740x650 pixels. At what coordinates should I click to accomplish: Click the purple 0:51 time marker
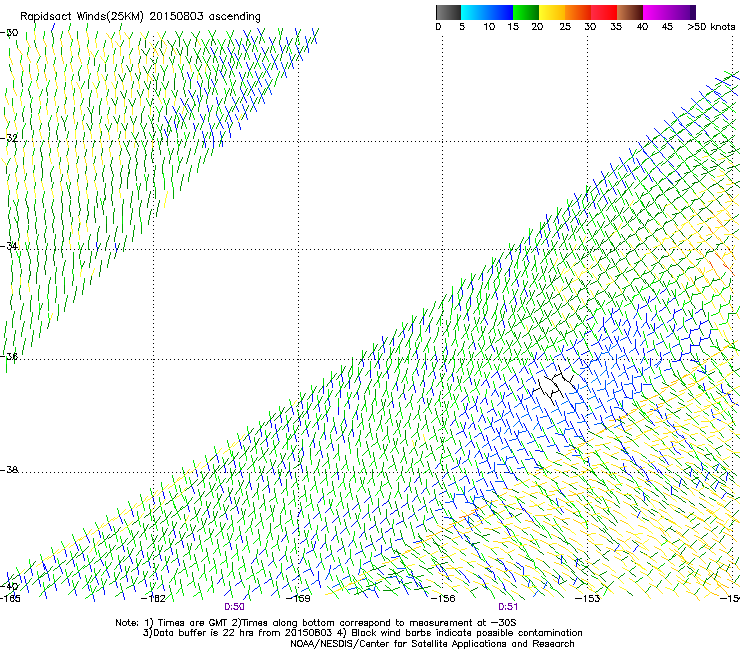[x=508, y=607]
